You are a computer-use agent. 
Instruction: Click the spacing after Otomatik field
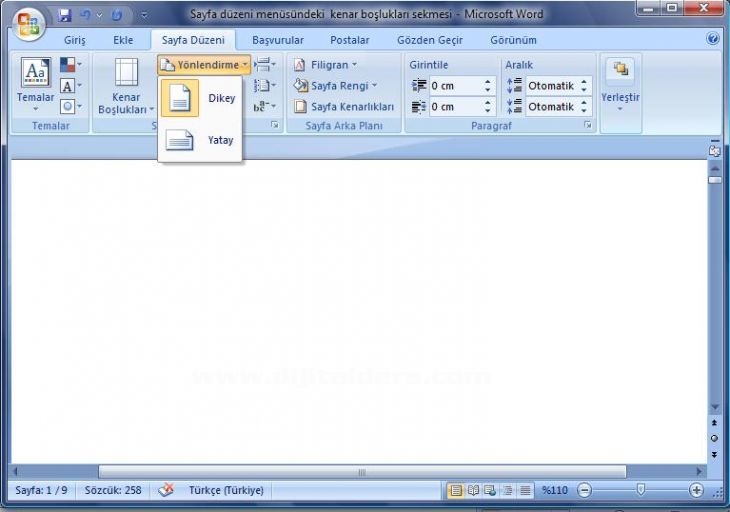(x=552, y=107)
